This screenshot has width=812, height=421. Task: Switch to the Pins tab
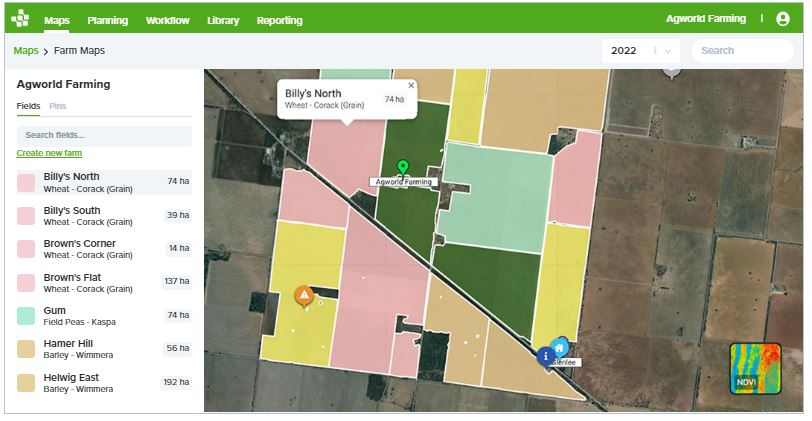(58, 105)
